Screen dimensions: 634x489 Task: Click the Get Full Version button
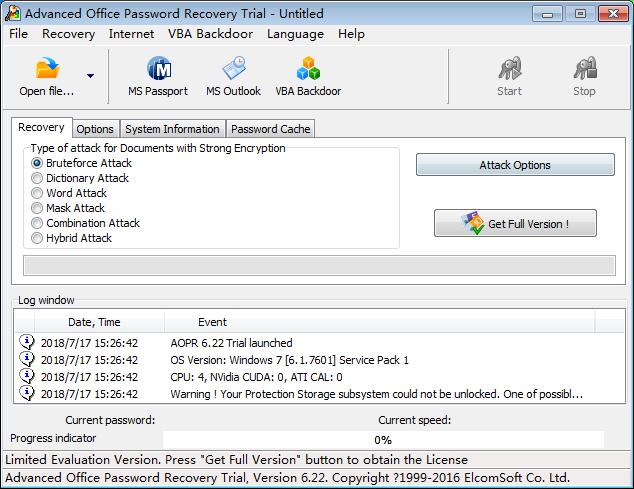coord(515,223)
